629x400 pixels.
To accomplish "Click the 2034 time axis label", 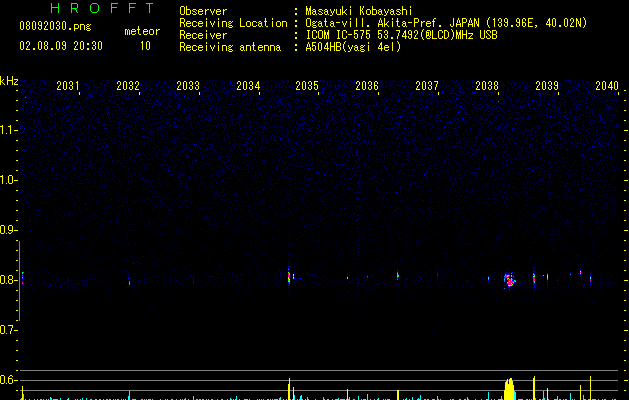I will [x=248, y=86].
